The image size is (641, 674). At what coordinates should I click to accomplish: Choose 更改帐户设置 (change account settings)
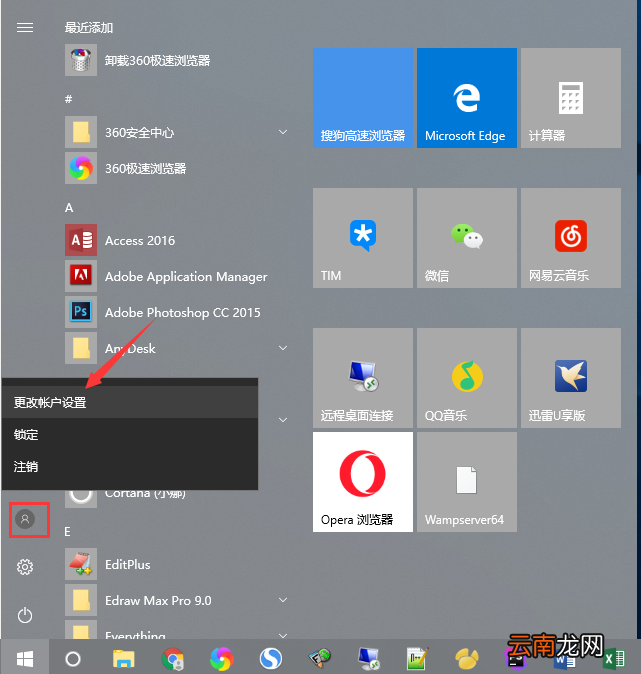point(130,402)
